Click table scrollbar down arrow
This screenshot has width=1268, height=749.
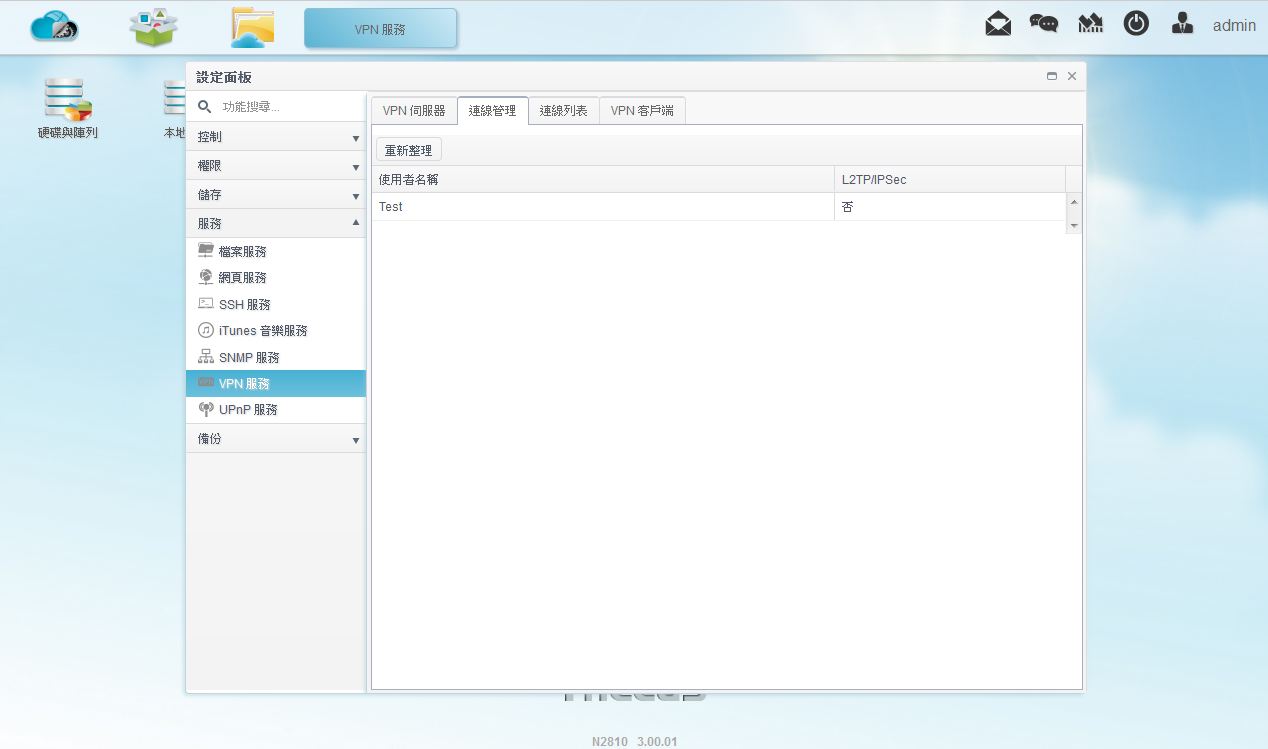tap(1075, 226)
